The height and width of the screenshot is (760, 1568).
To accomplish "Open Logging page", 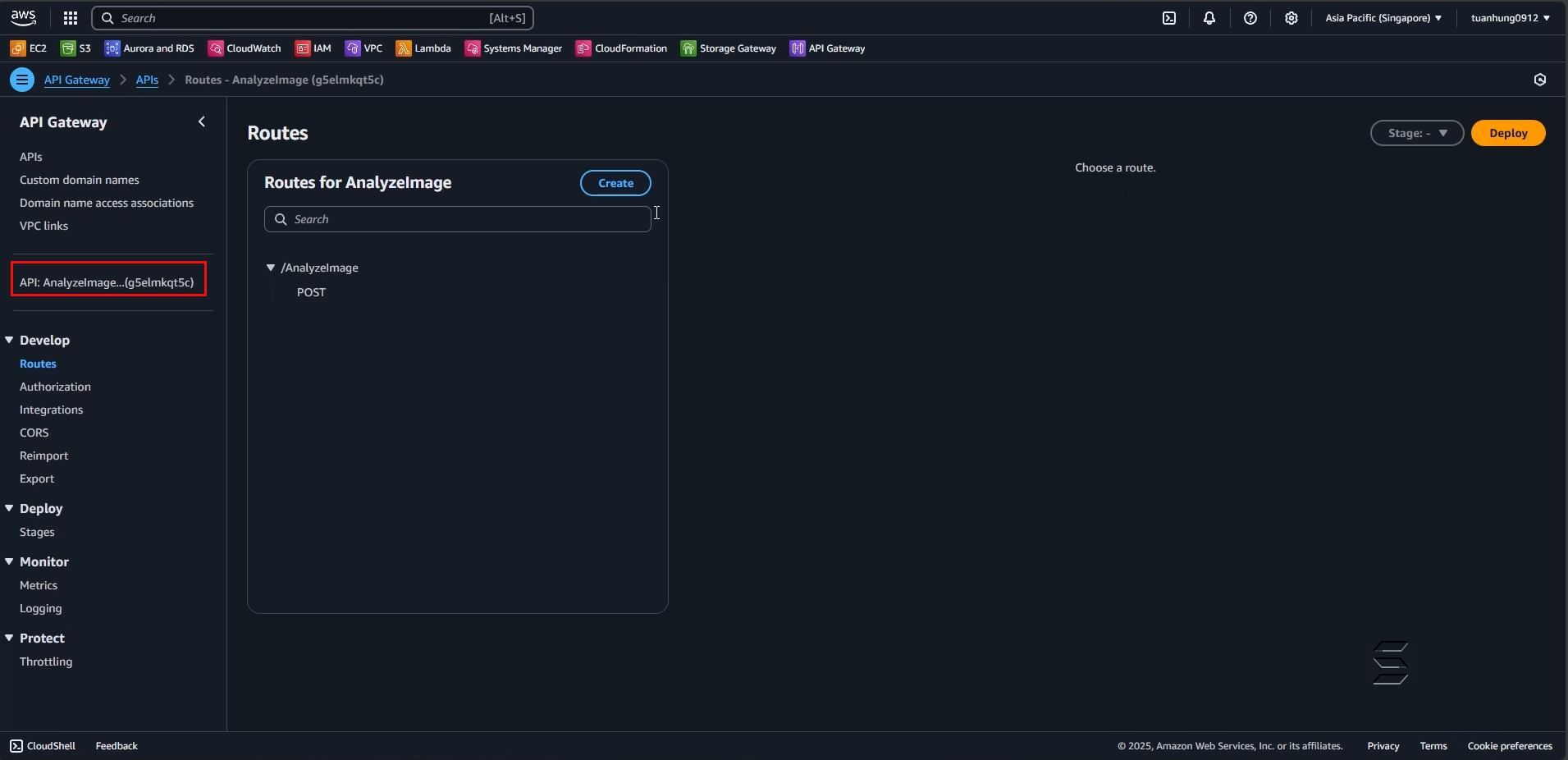I will pyautogui.click(x=41, y=608).
